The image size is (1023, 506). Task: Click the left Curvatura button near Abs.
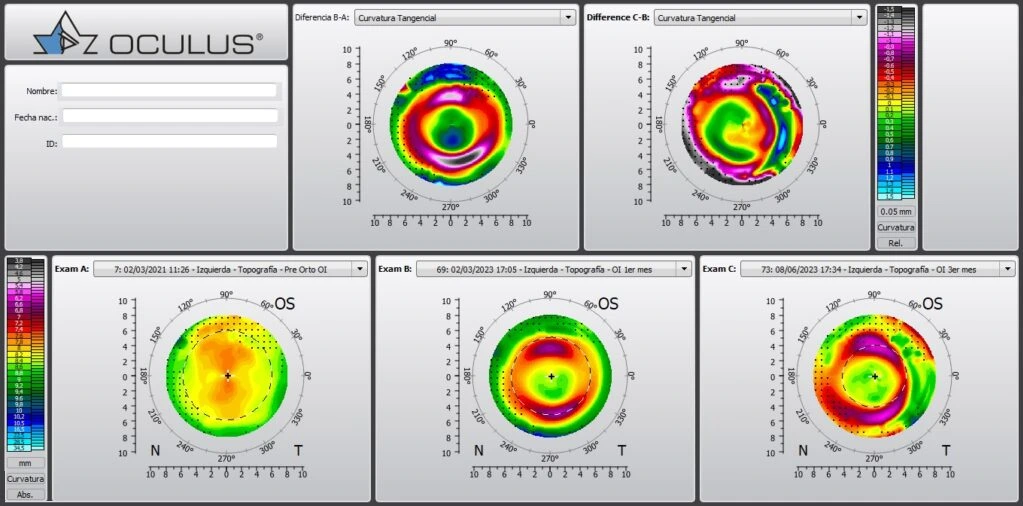tap(25, 479)
